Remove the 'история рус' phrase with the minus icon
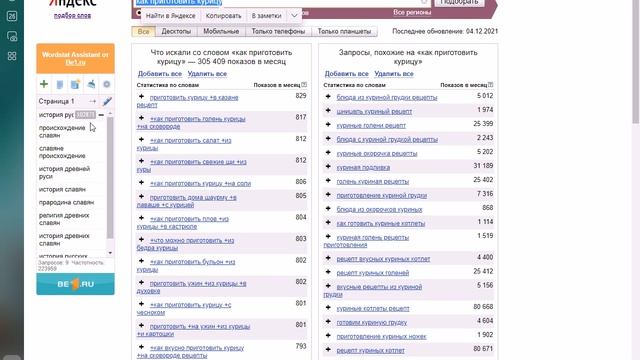 pyautogui.click(x=101, y=115)
